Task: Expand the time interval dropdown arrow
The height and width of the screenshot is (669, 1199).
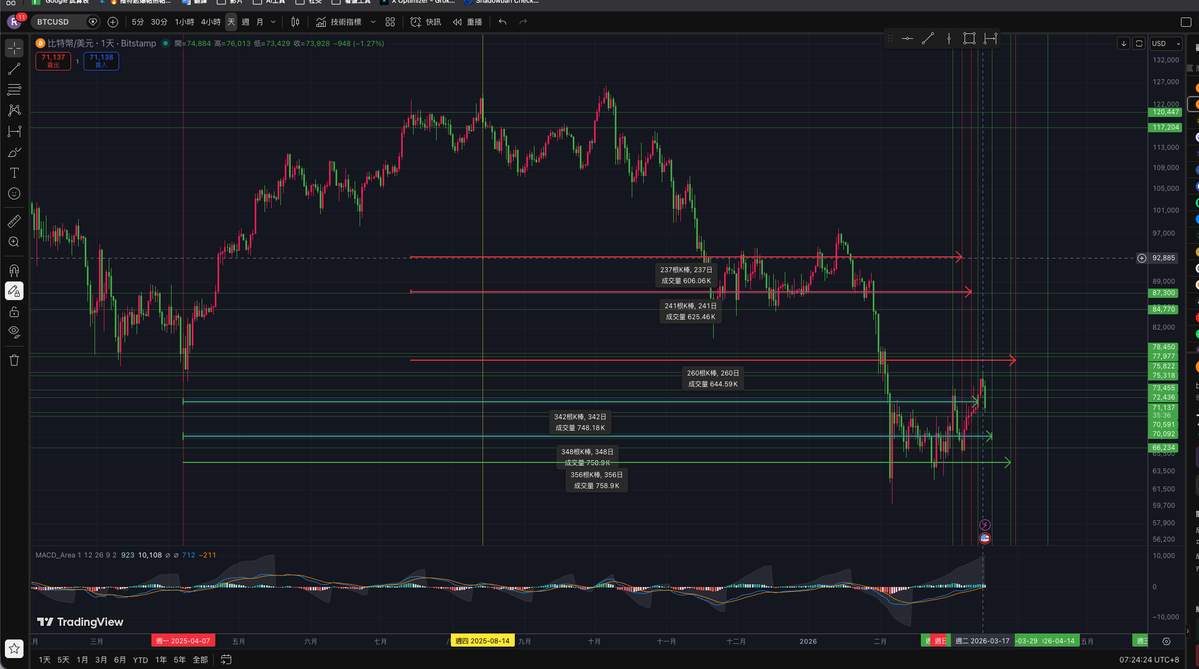Action: point(273,22)
